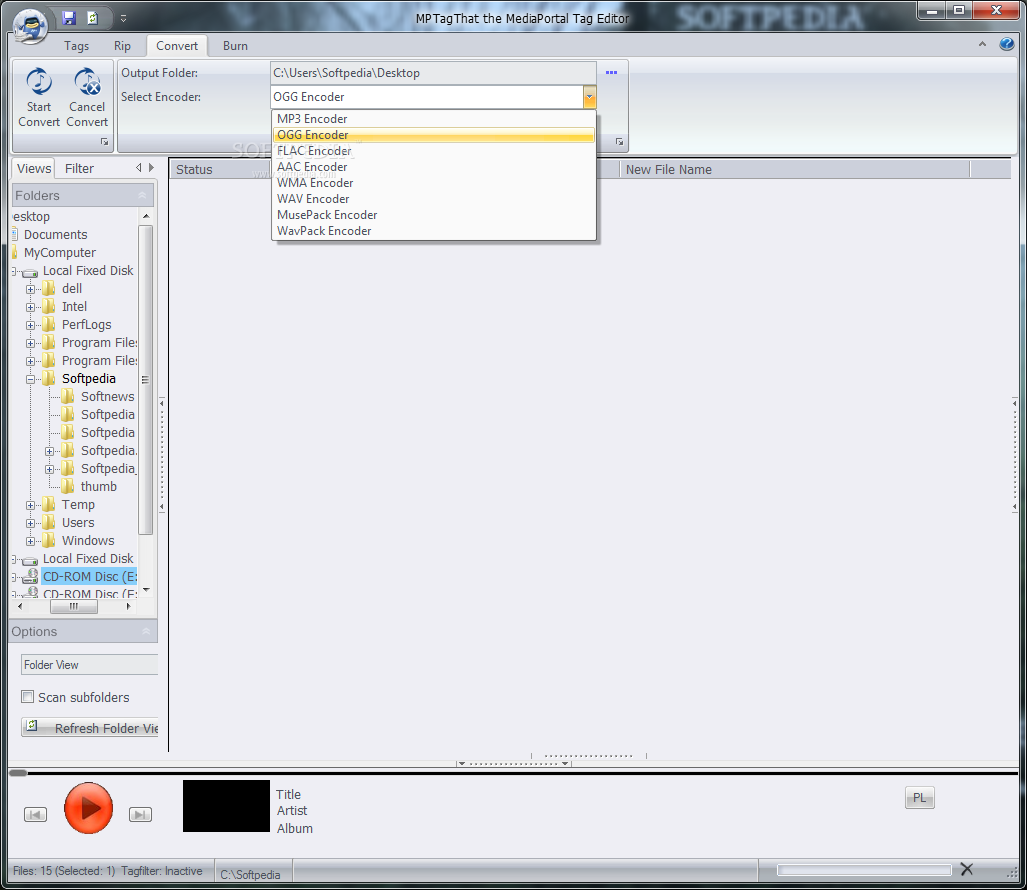Screen dimensions: 1027x890
Task: Switch to the Rip ribbon tab
Action: click(x=122, y=46)
